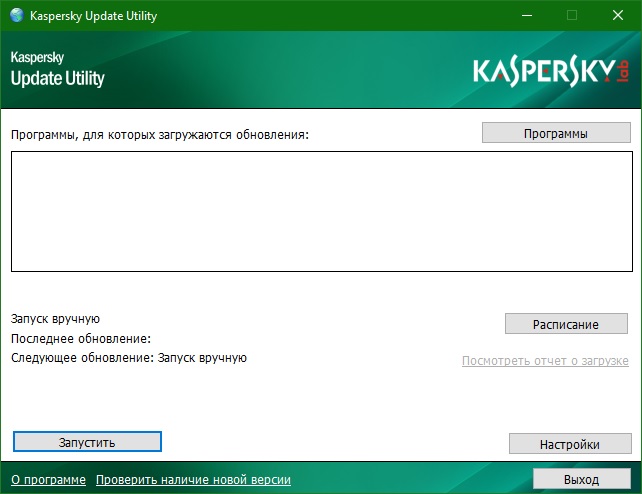The height and width of the screenshot is (494, 642).
Task: Select the 'Программы, для которых загружаются обновления:' label
Action: point(160,134)
